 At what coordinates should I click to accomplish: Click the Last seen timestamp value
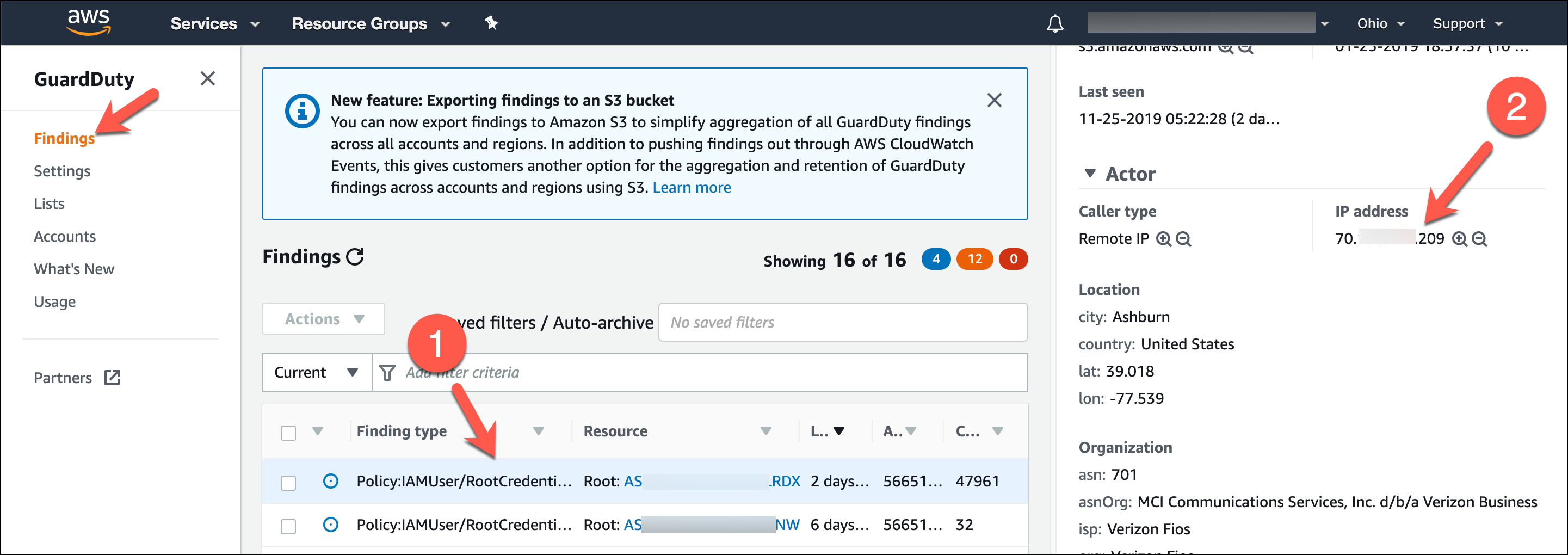point(1179,119)
